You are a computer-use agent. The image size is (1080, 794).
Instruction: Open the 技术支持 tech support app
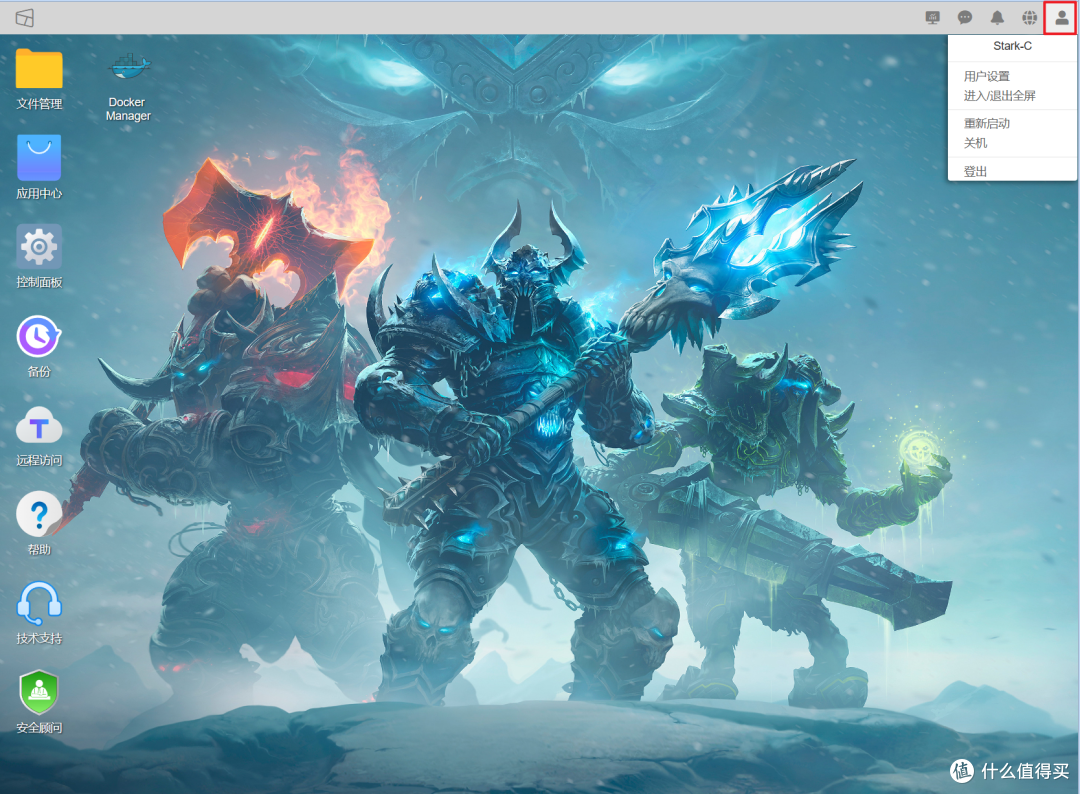pyautogui.click(x=39, y=603)
